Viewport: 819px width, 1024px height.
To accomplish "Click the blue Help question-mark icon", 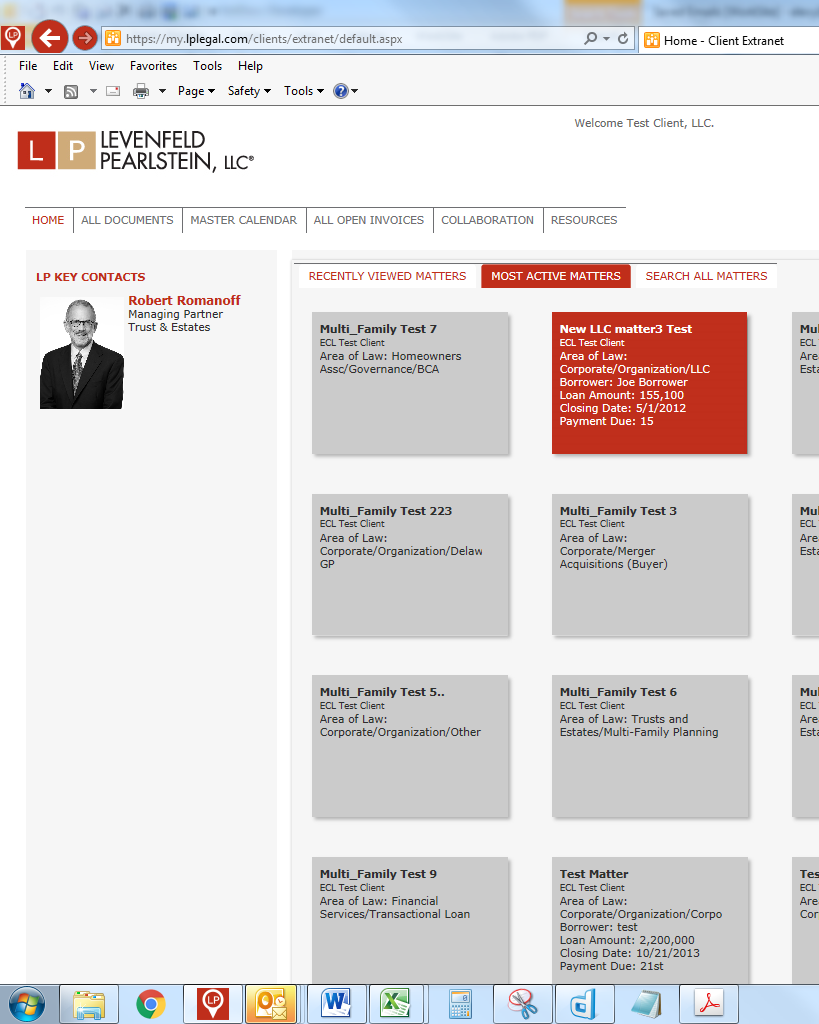I will coord(340,91).
